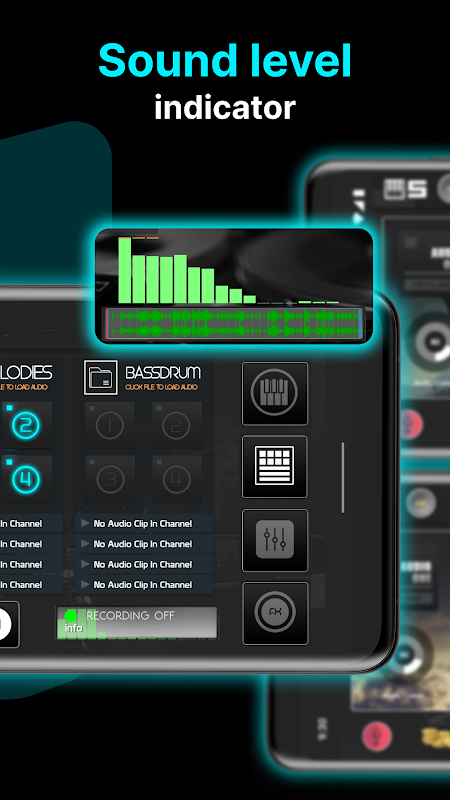This screenshot has width=450, height=800.
Task: Trigger Bassdrum pad 2
Action: point(177,426)
